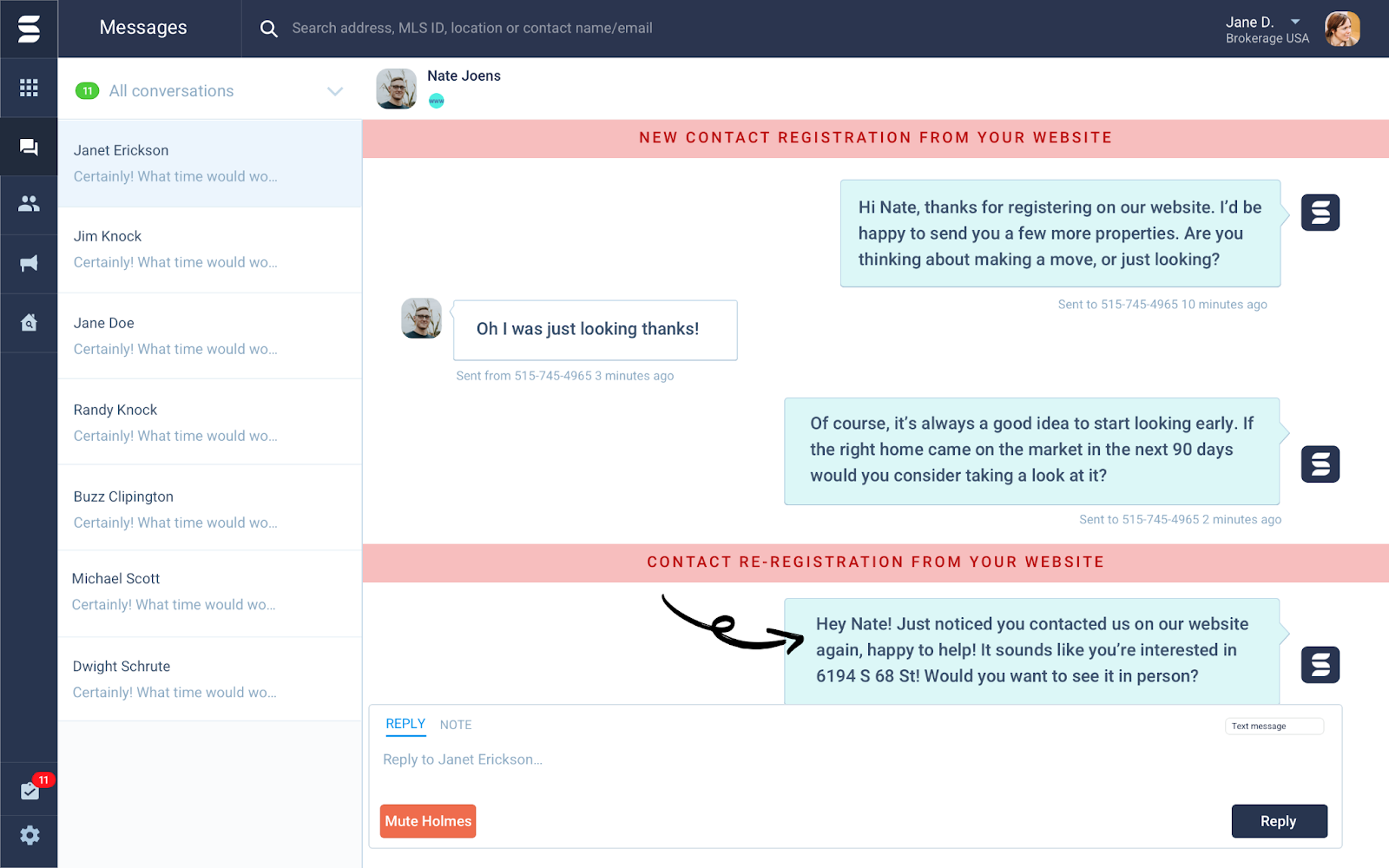This screenshot has height=868, width=1389.
Task: Click the Hey Nate re-registration message
Action: [1031, 651]
